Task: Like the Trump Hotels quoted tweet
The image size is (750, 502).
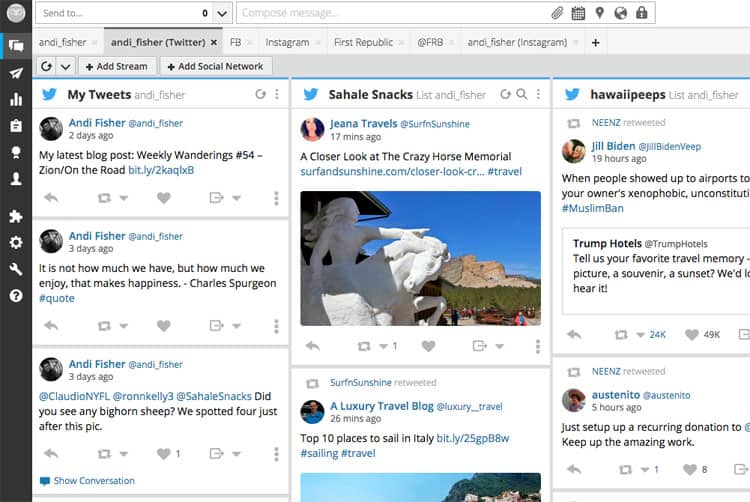Action: pos(692,334)
